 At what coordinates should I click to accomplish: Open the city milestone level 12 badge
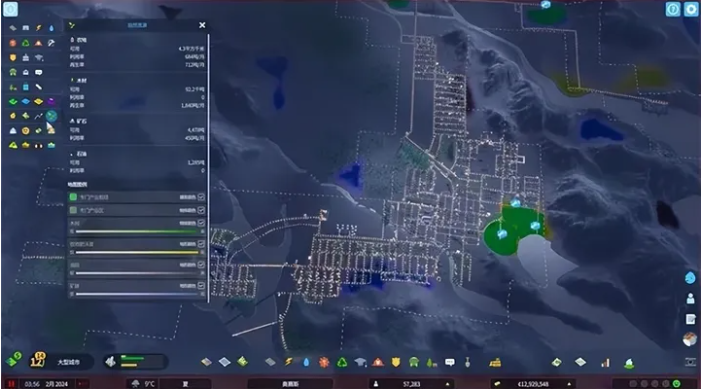(x=37, y=360)
